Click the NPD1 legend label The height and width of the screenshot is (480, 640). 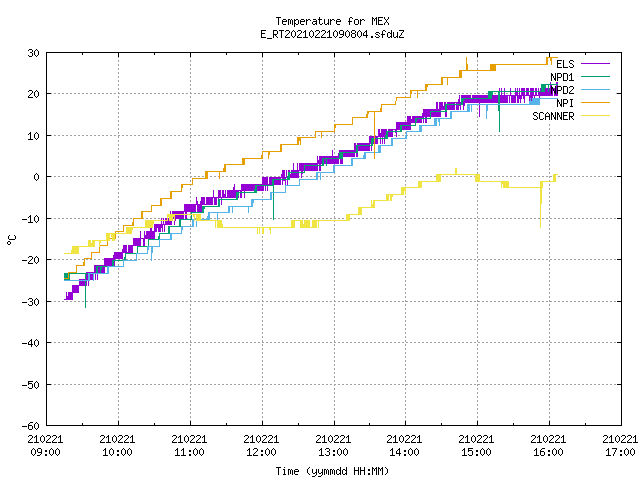tap(562, 77)
